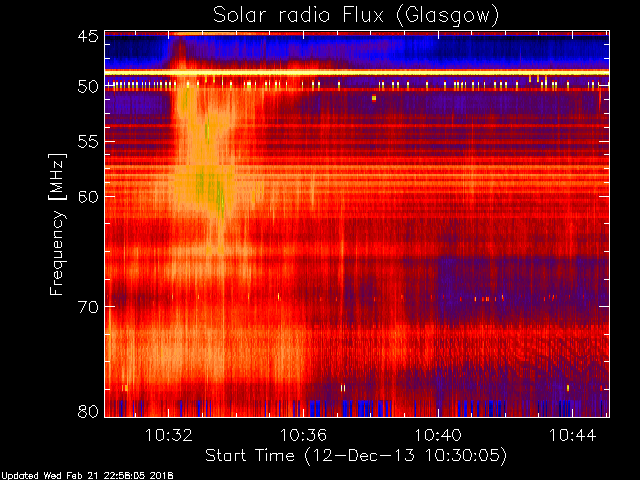Click the bright yellow horizontal band near 49 MHz
The height and width of the screenshot is (480, 640).
tap(357, 73)
